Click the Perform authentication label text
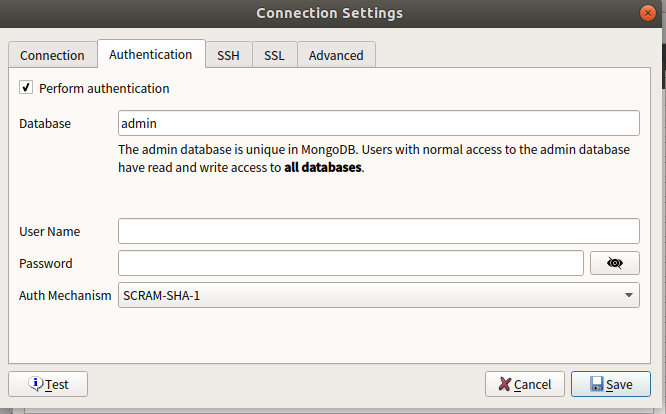Image resolution: width=666 pixels, height=414 pixels. click(104, 88)
